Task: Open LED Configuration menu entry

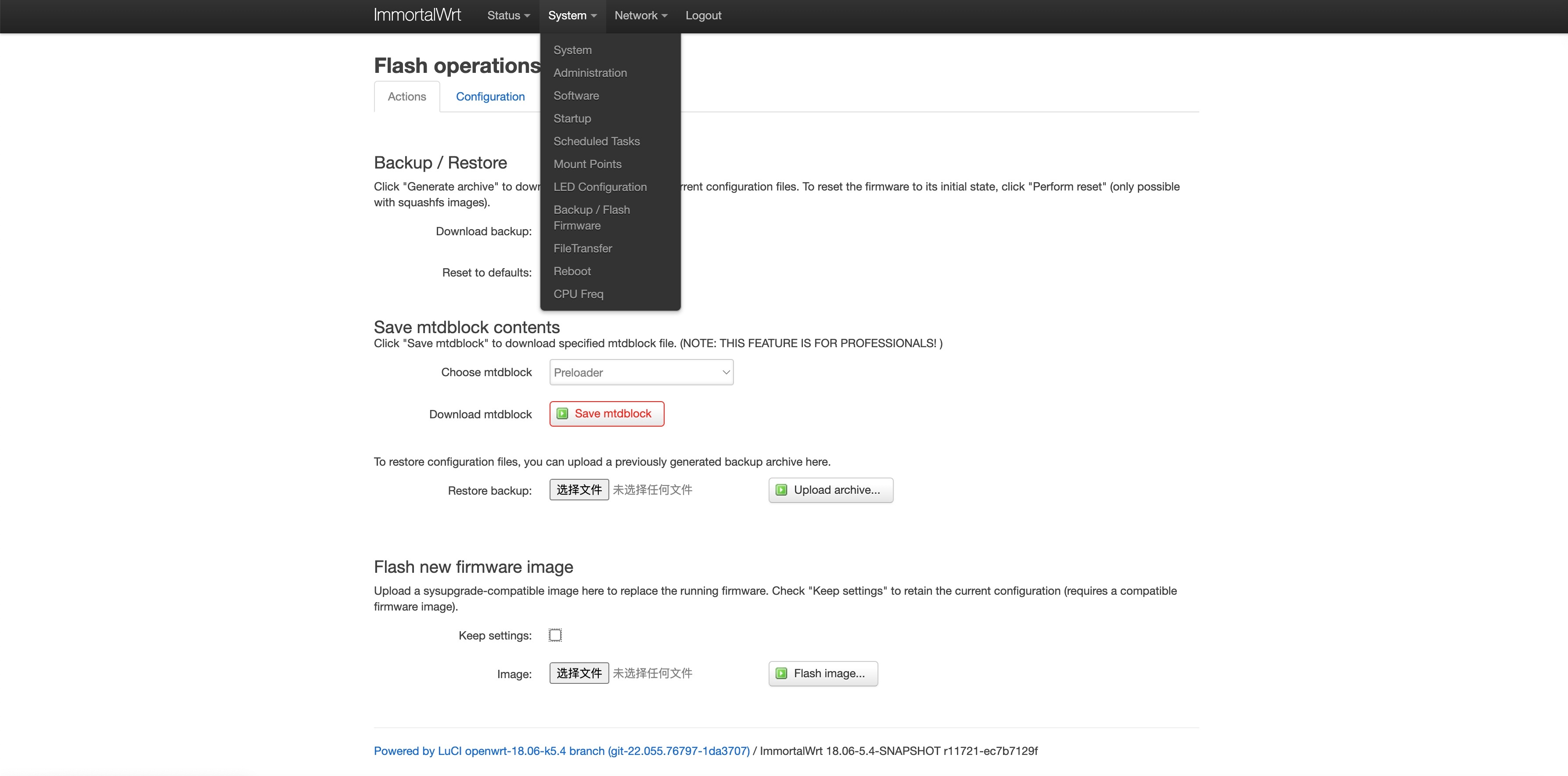Action: [600, 187]
